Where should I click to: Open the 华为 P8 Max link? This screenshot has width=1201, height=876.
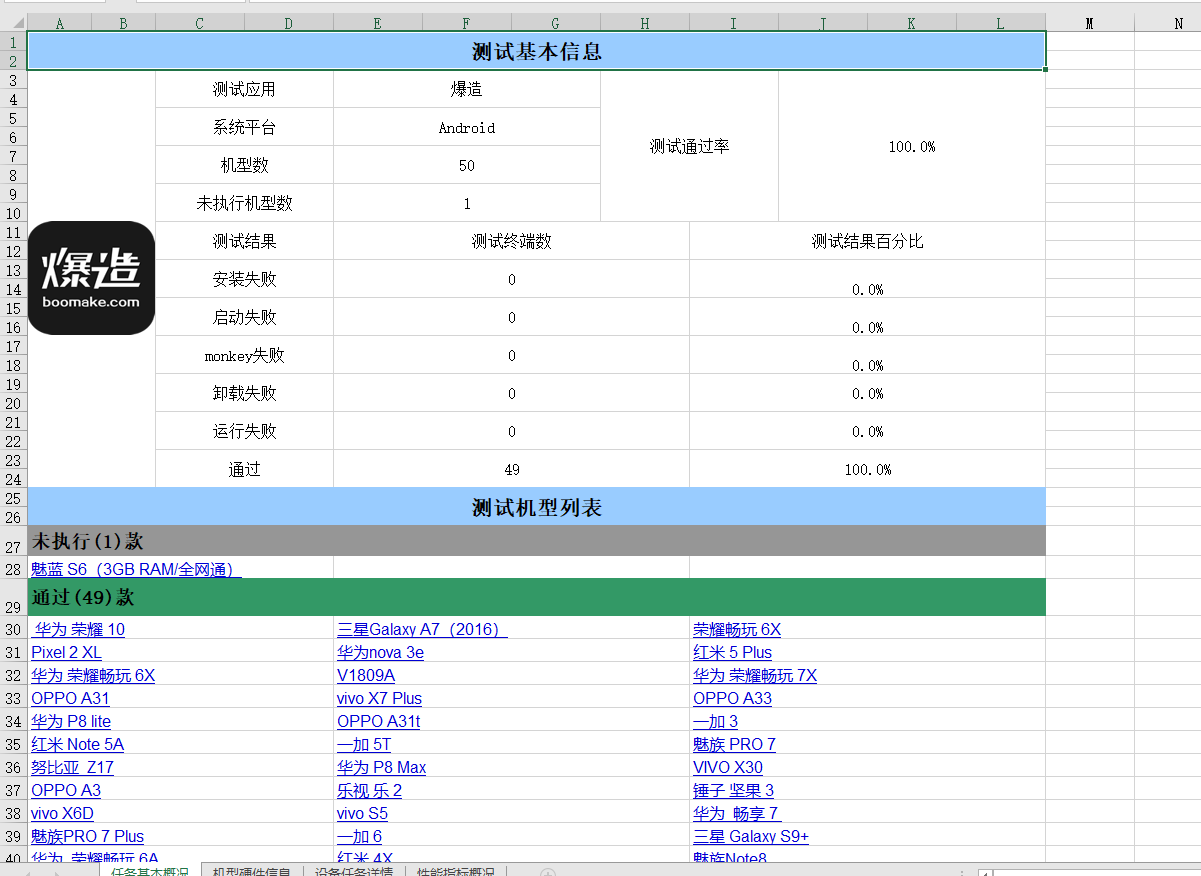pos(381,767)
